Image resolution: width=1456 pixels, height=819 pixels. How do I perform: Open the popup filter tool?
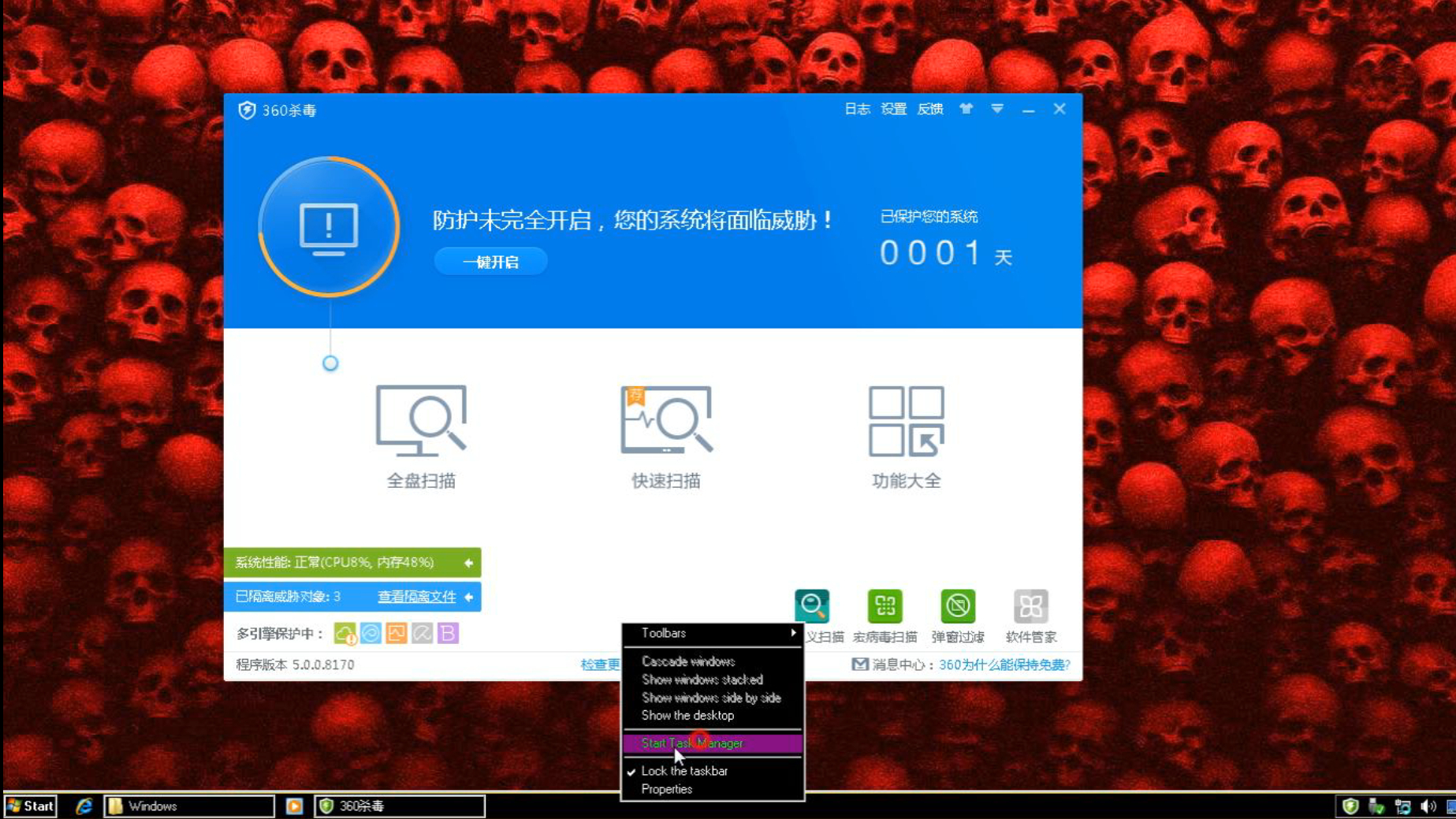click(958, 606)
